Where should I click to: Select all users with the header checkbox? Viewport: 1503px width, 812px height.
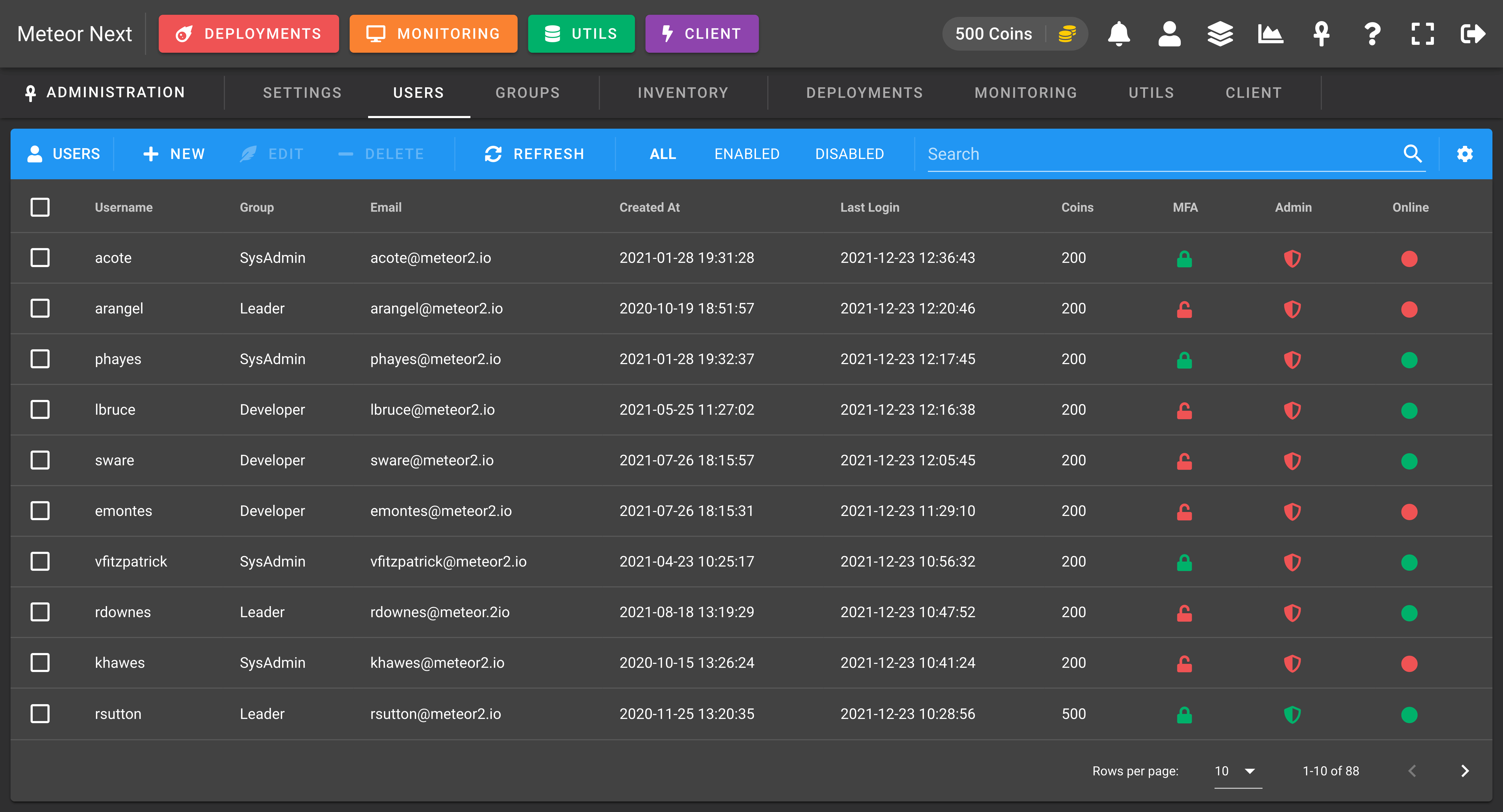[40, 207]
